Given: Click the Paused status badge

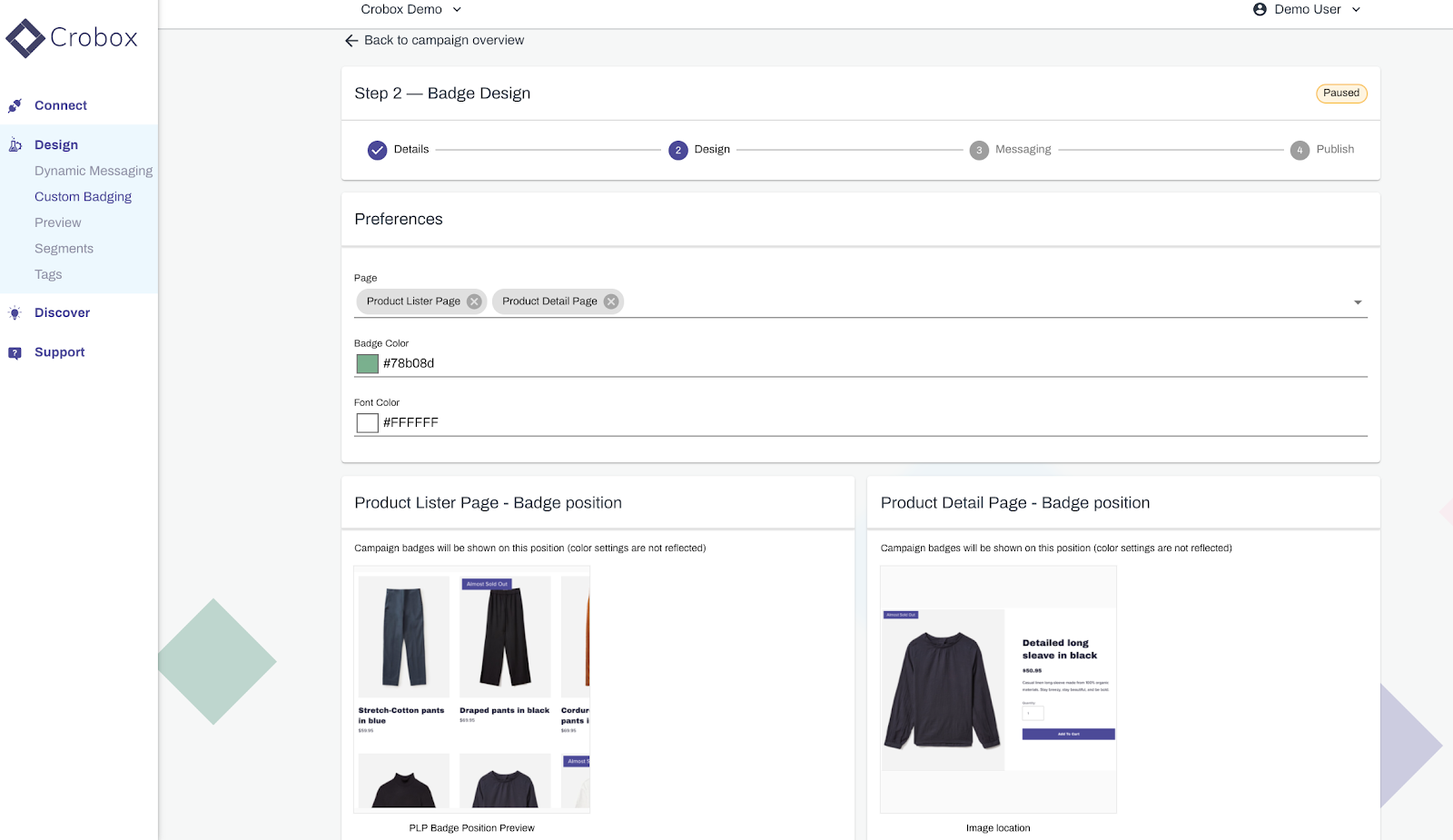Looking at the screenshot, I should click(1341, 93).
